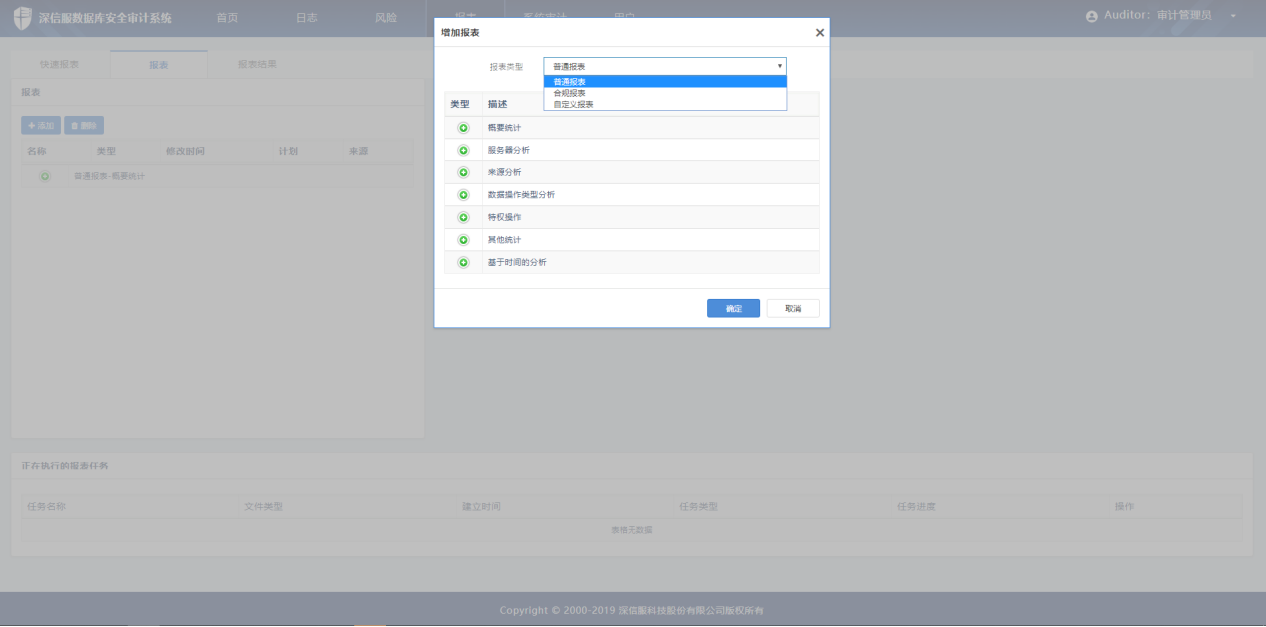Click the 取消 button in the dialog
The image size is (1266, 627).
pos(793,309)
